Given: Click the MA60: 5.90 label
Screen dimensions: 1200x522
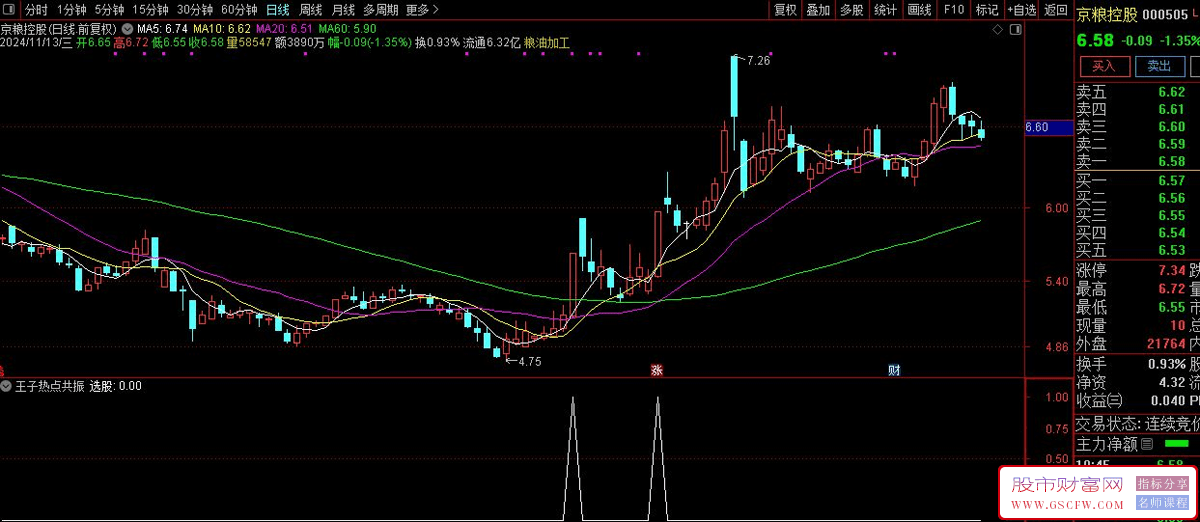Looking at the screenshot, I should (348, 29).
